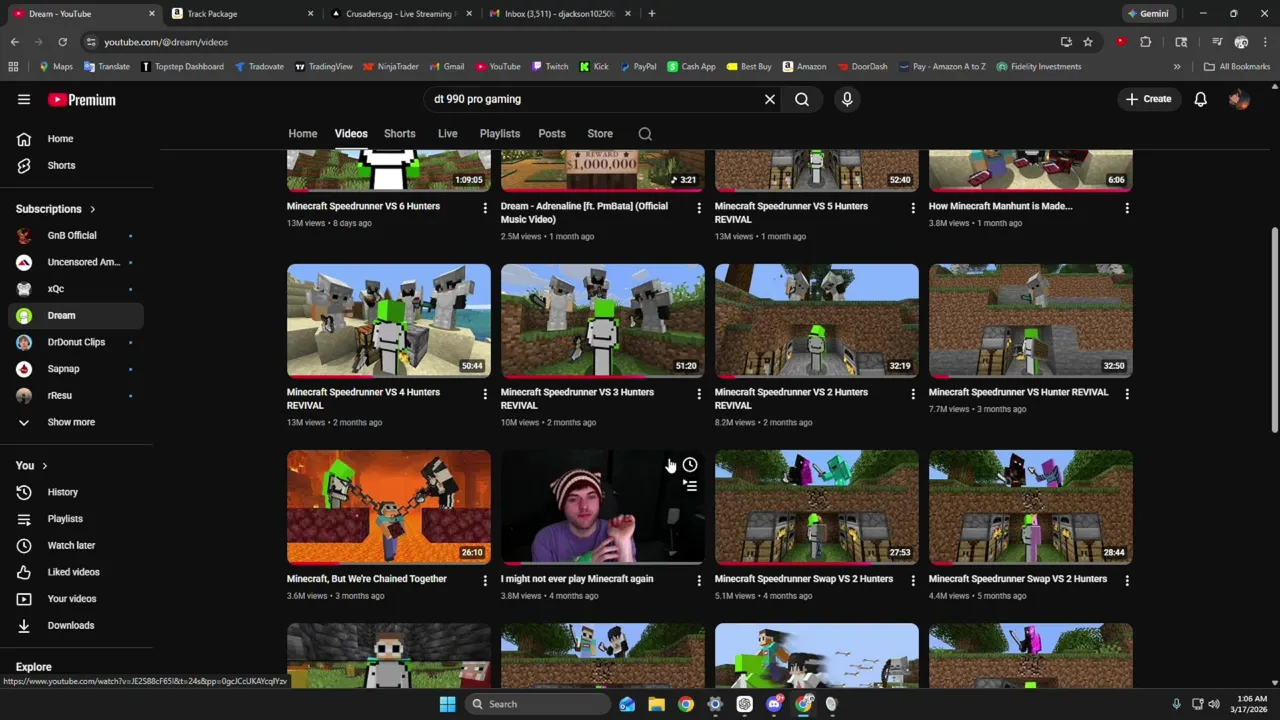Switch to the Playlists channel tab
Viewport: 1280px width, 720px height.
pos(500,134)
